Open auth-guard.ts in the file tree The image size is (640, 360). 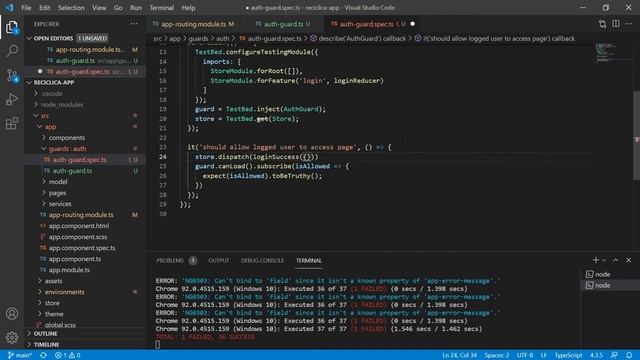pos(72,171)
